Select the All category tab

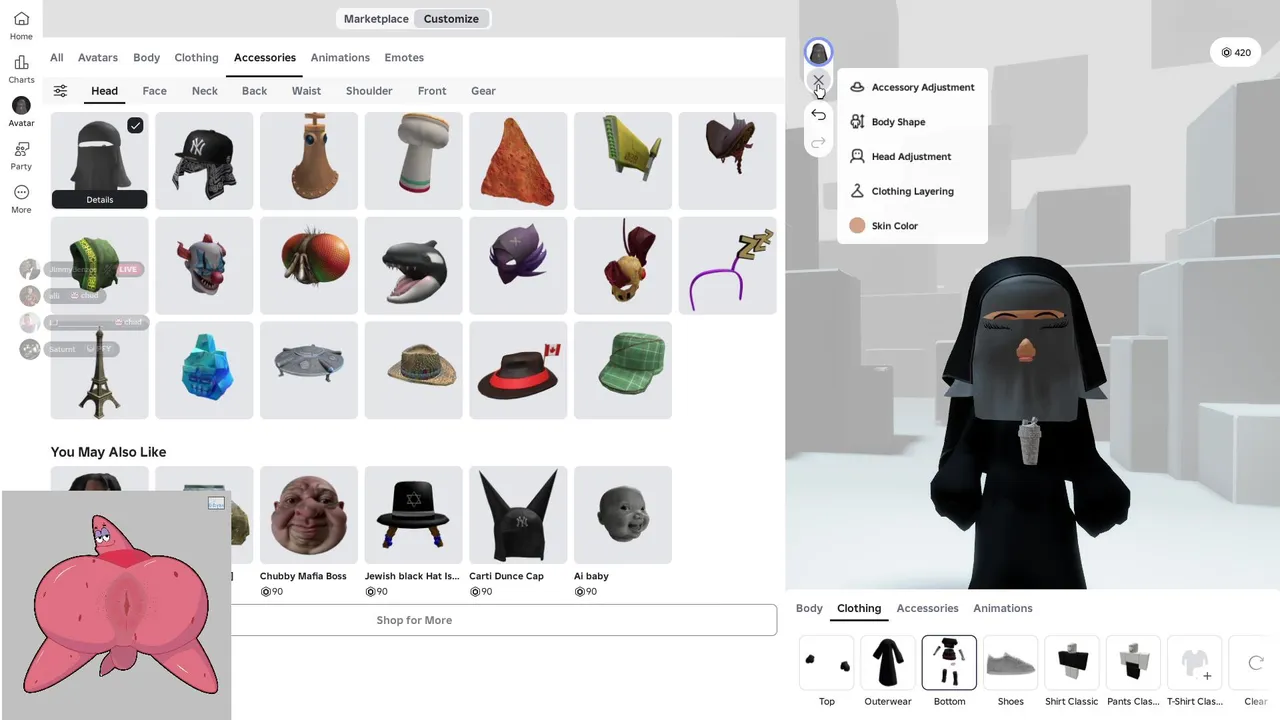tap(57, 58)
